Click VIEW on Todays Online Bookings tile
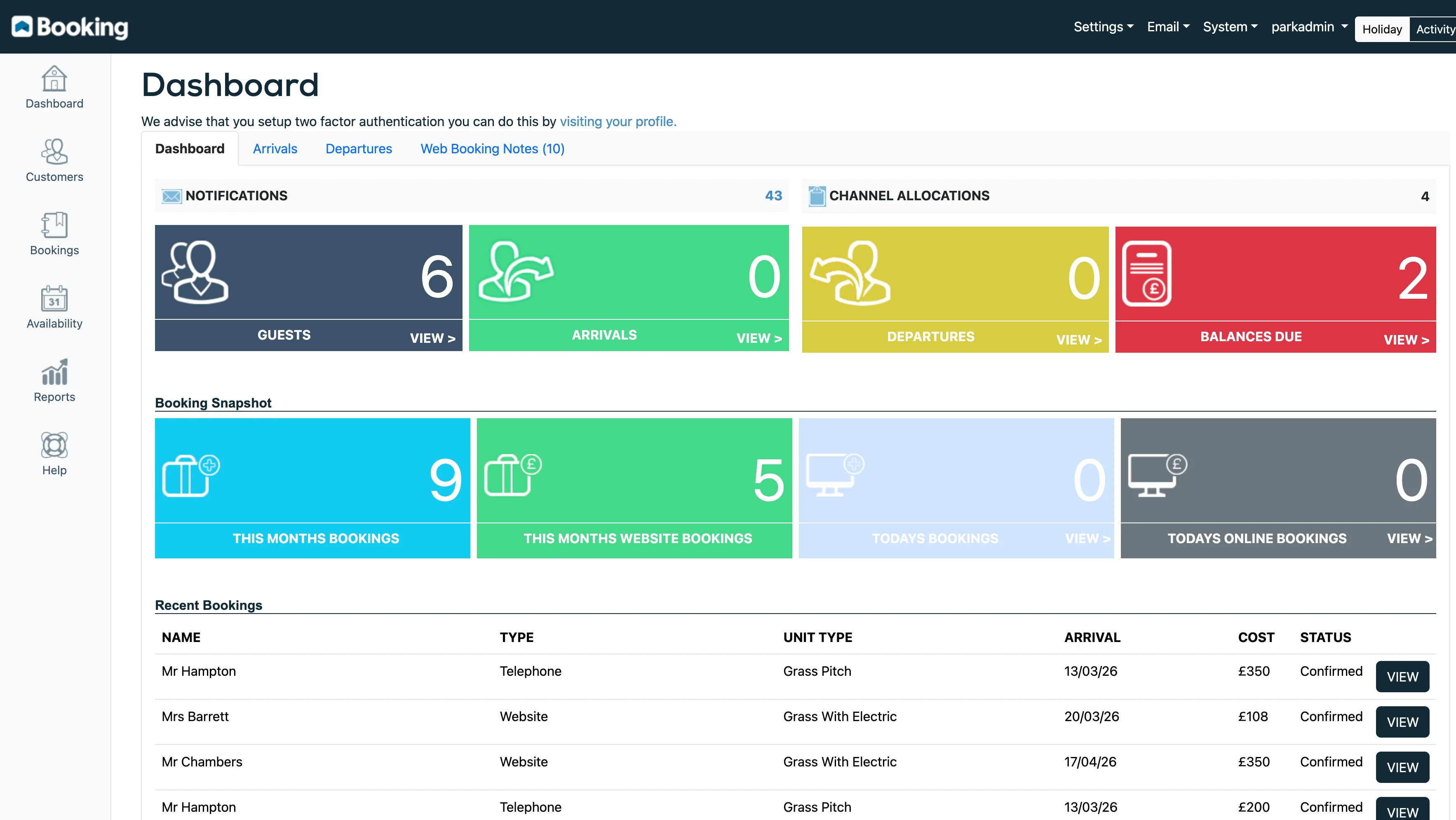This screenshot has width=1456, height=820. [x=1410, y=539]
